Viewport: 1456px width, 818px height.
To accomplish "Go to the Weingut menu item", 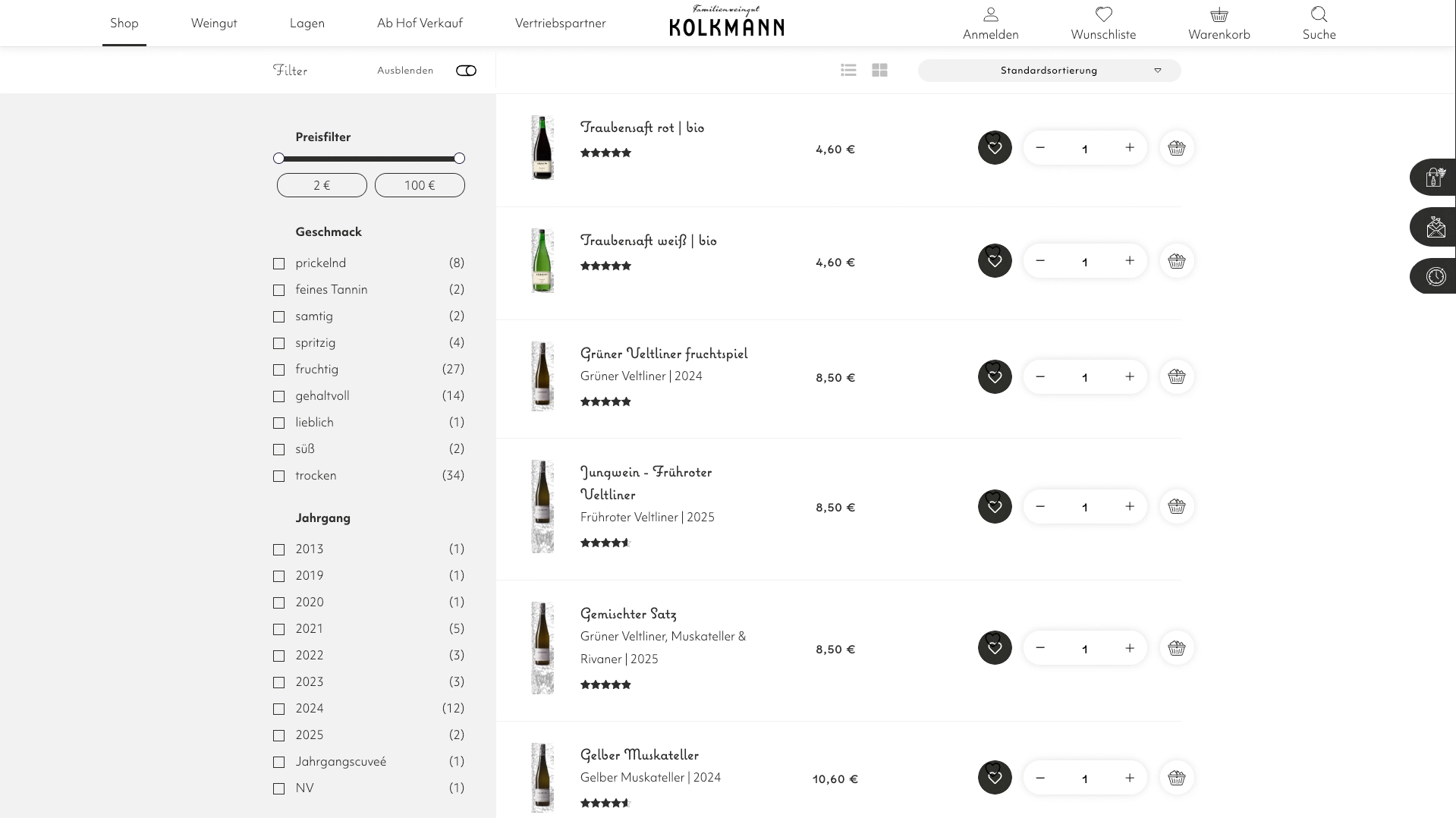I will coord(214,24).
